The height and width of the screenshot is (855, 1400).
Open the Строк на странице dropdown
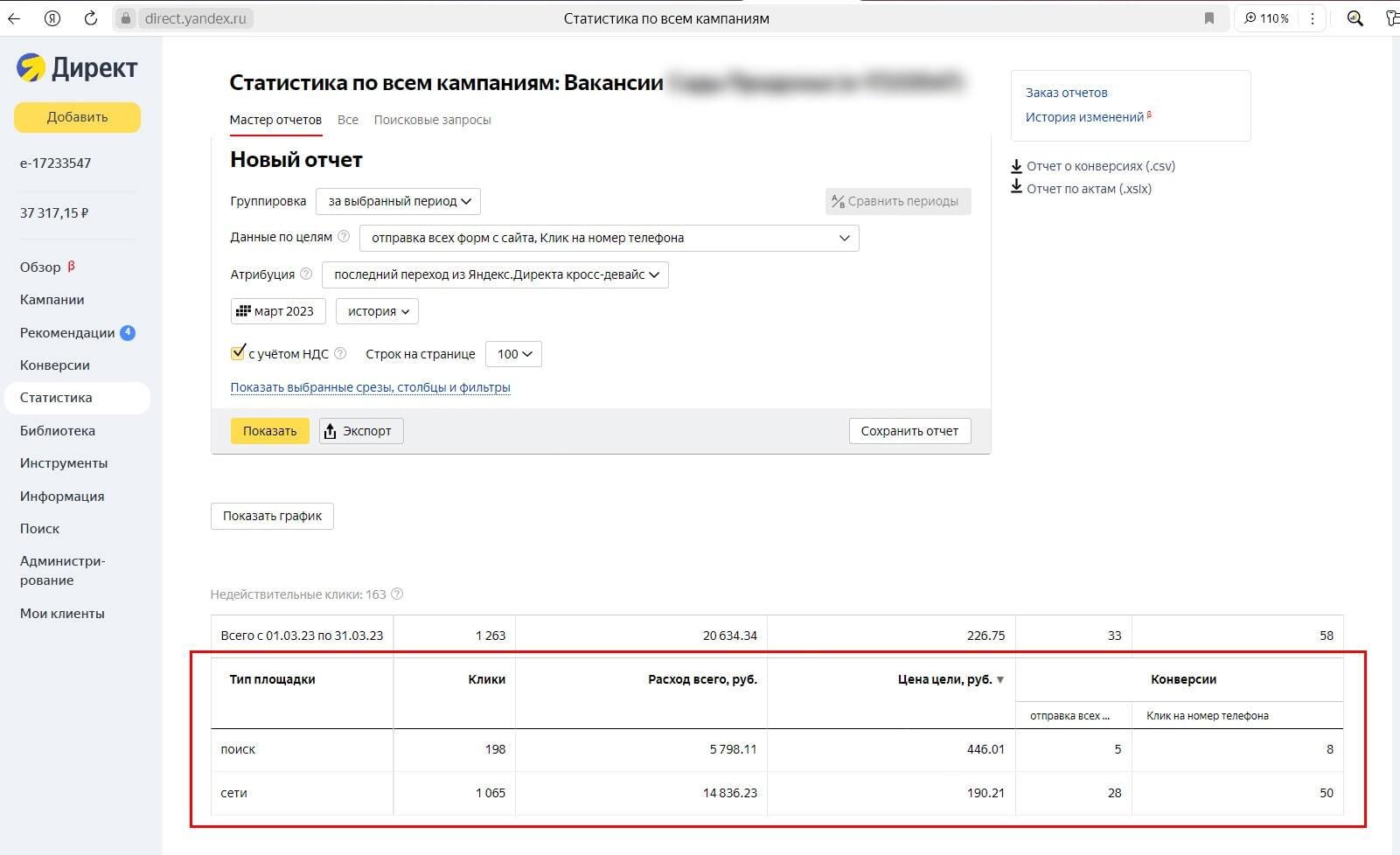click(x=513, y=354)
